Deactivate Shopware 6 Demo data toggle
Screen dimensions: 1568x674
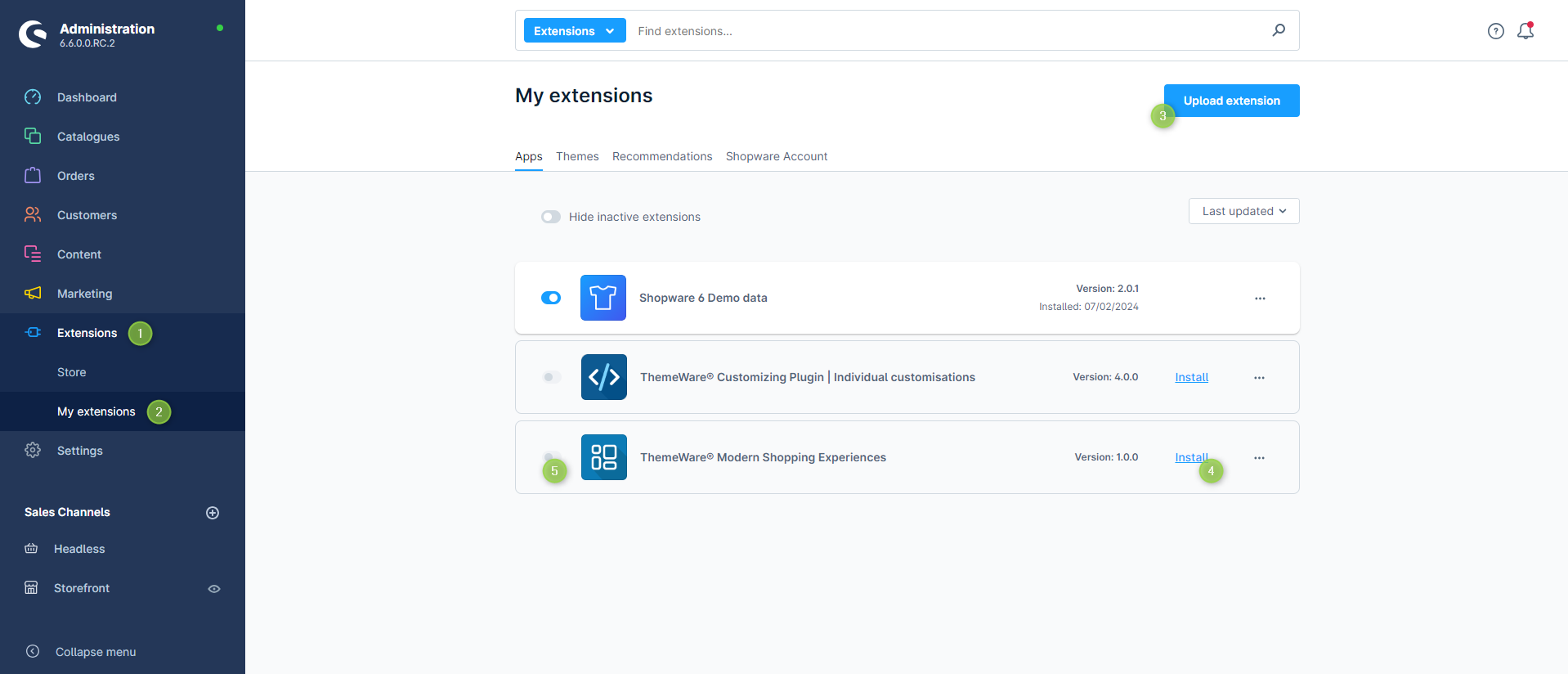click(x=551, y=298)
